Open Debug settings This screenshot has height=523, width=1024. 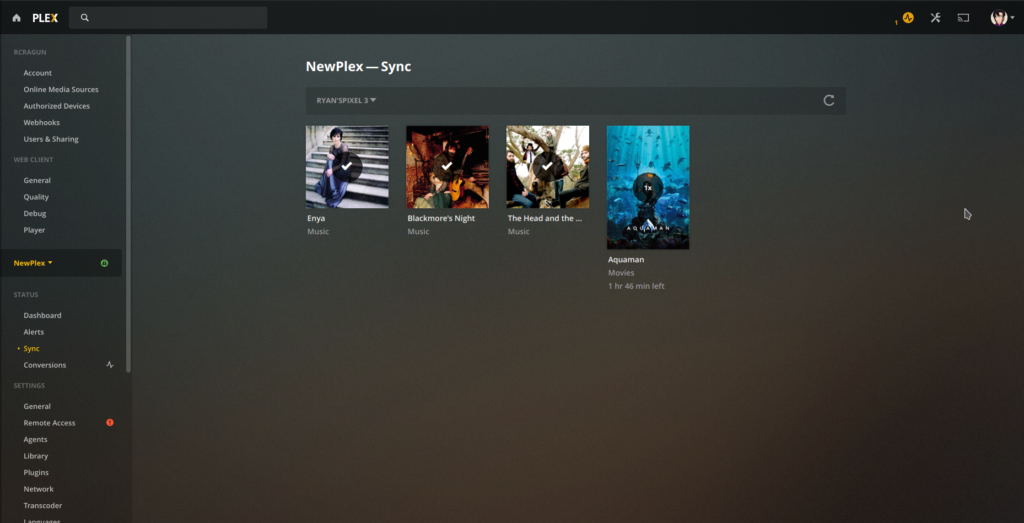pyautogui.click(x=35, y=214)
